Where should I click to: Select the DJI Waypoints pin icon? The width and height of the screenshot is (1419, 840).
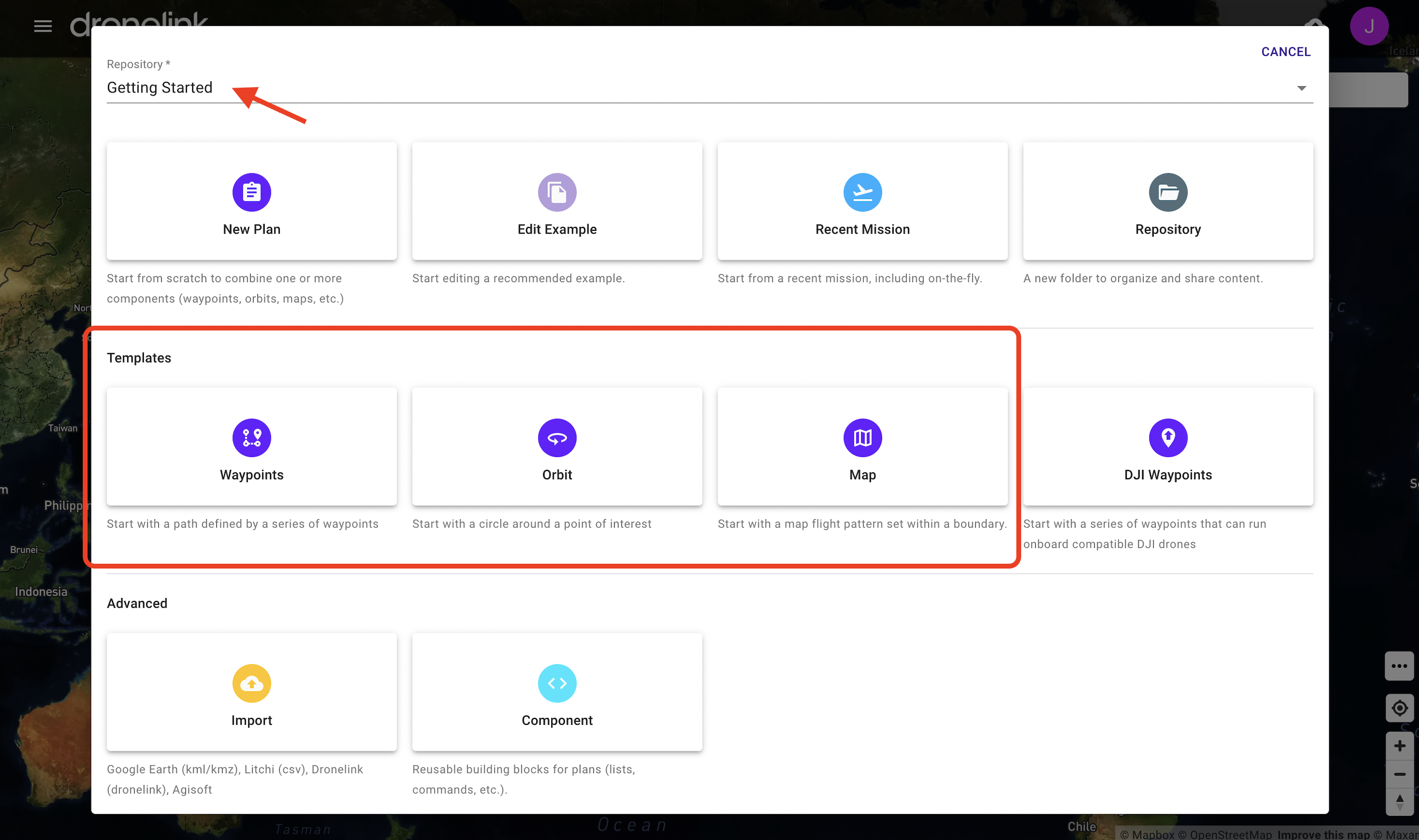pyautogui.click(x=1168, y=437)
